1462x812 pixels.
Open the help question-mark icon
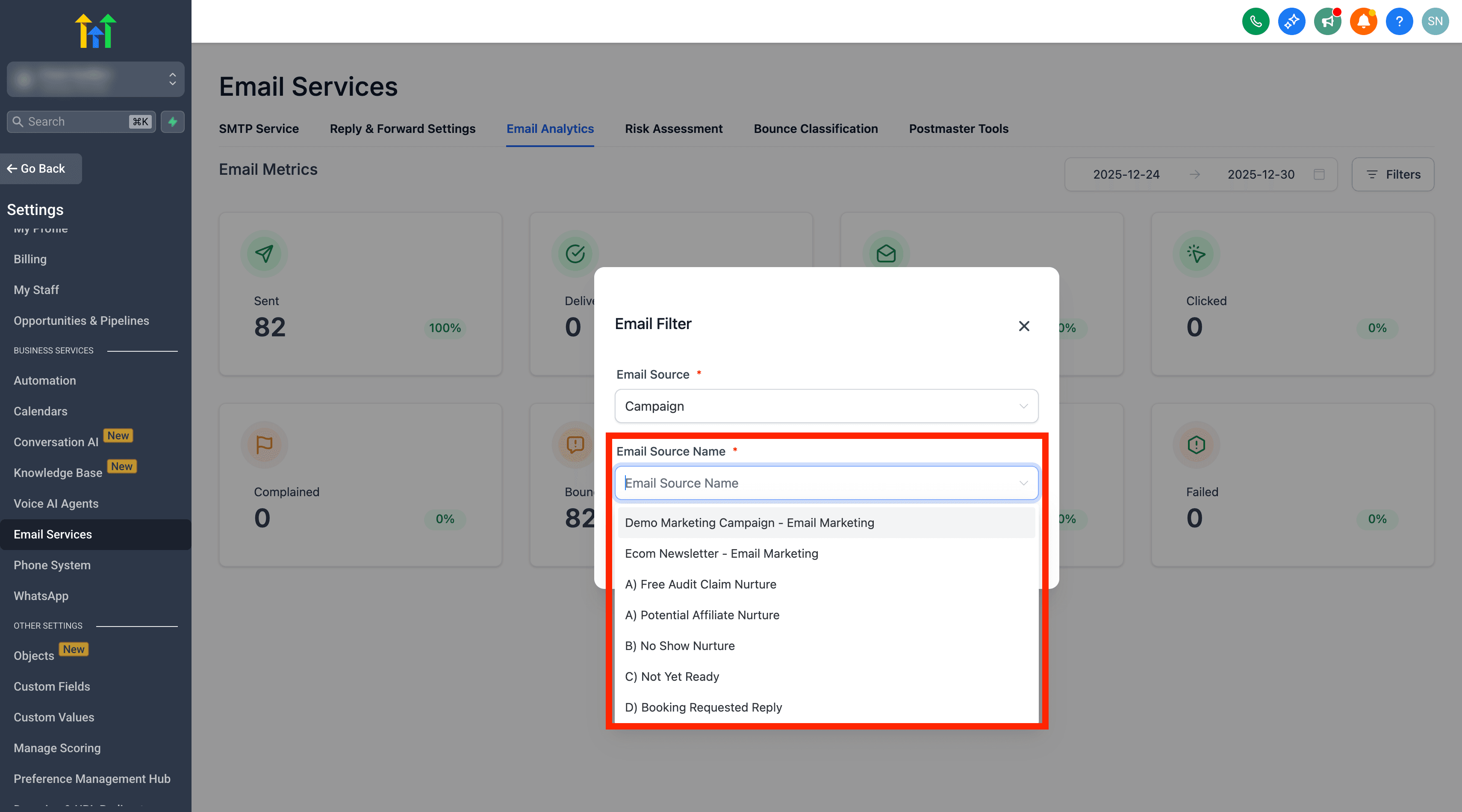click(x=1400, y=21)
